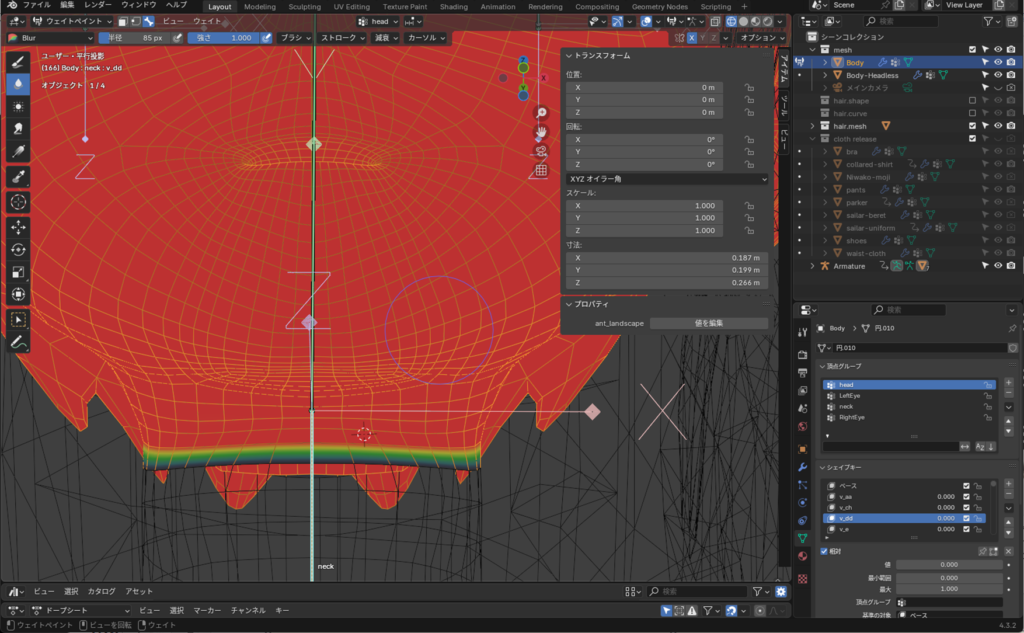This screenshot has height=633, width=1024.
Task: Activate the Move tool in toolbar
Action: point(18,227)
